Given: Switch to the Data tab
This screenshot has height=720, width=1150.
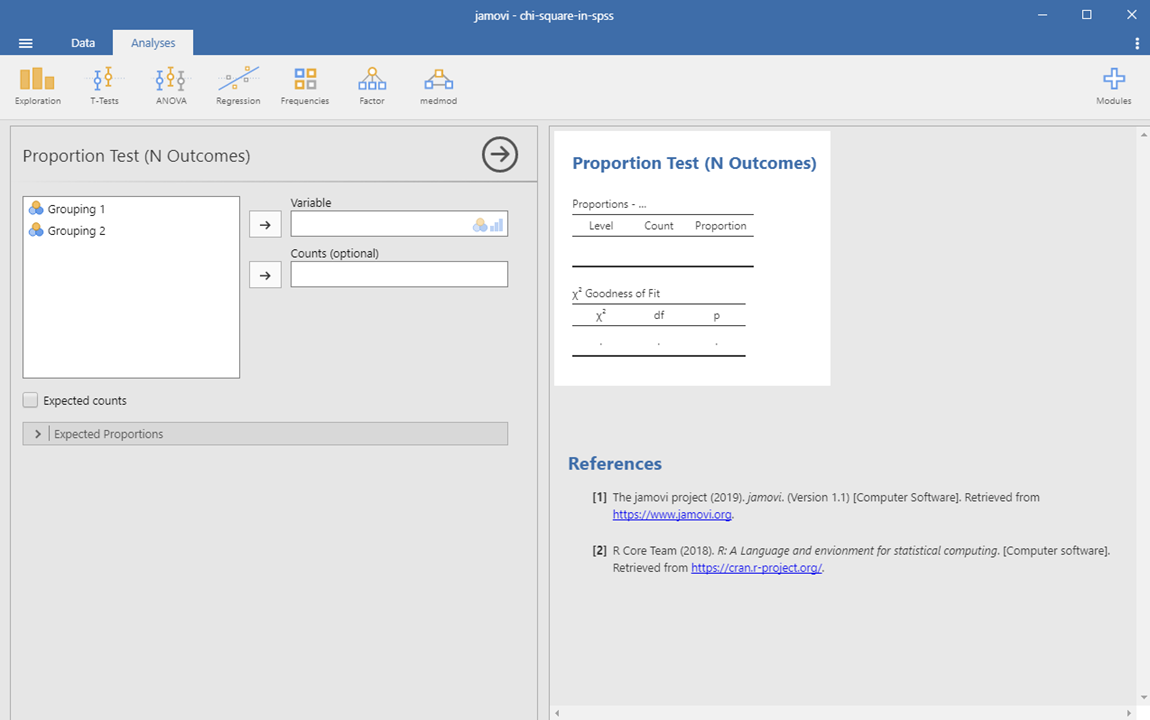Looking at the screenshot, I should click(83, 43).
